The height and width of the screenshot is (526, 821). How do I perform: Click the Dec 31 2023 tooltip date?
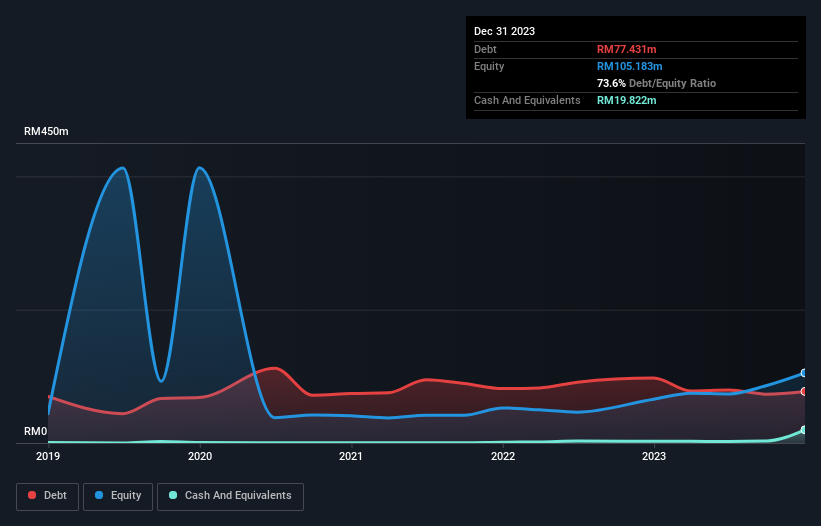(x=504, y=31)
